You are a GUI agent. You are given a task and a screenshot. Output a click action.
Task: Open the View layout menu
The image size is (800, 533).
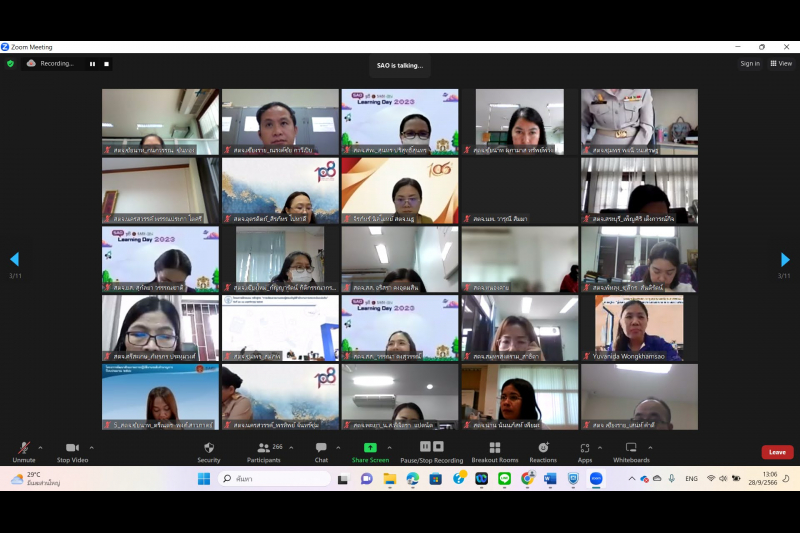click(781, 64)
